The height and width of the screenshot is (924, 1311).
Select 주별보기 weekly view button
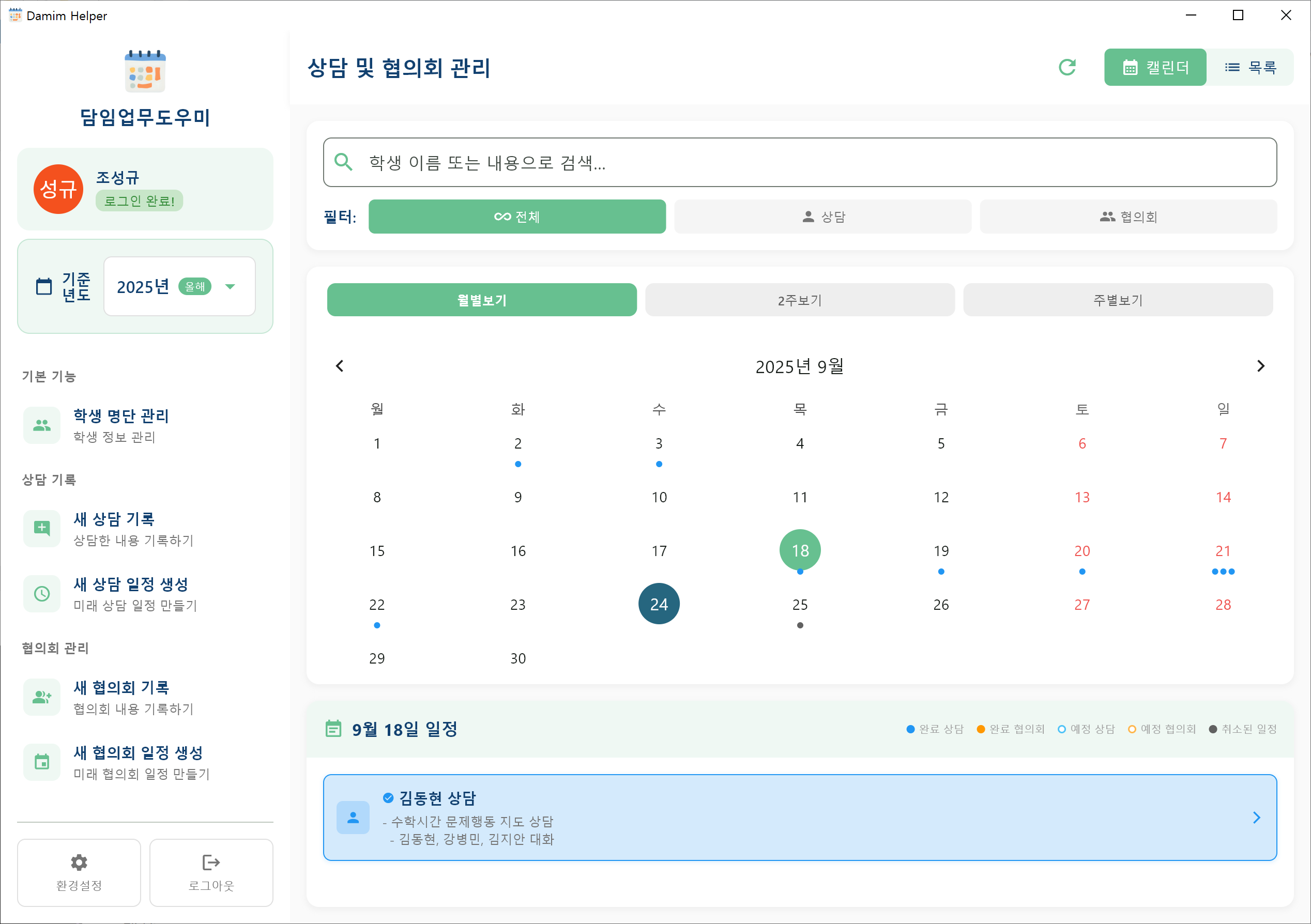click(x=1118, y=300)
